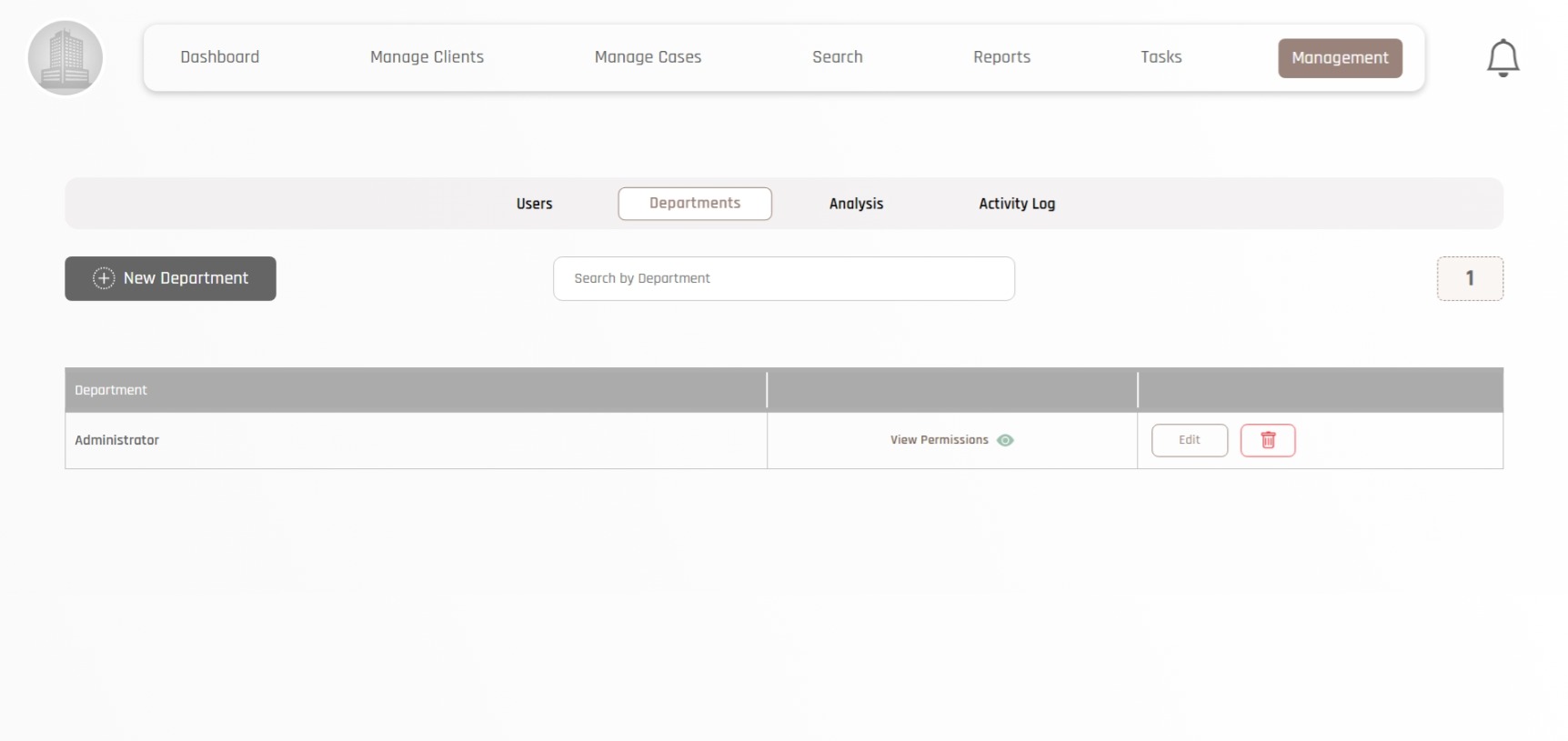Screen dimensions: 1568x741
Task: Navigate to Tasks
Action: tap(1161, 57)
